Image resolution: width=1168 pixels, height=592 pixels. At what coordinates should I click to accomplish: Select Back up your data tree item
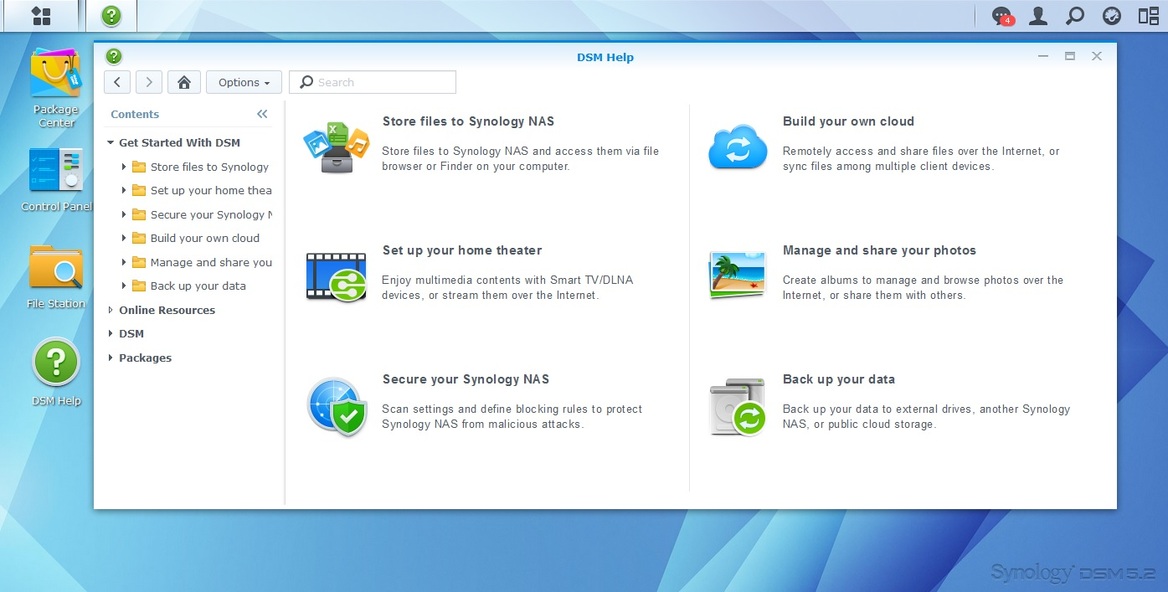(197, 286)
